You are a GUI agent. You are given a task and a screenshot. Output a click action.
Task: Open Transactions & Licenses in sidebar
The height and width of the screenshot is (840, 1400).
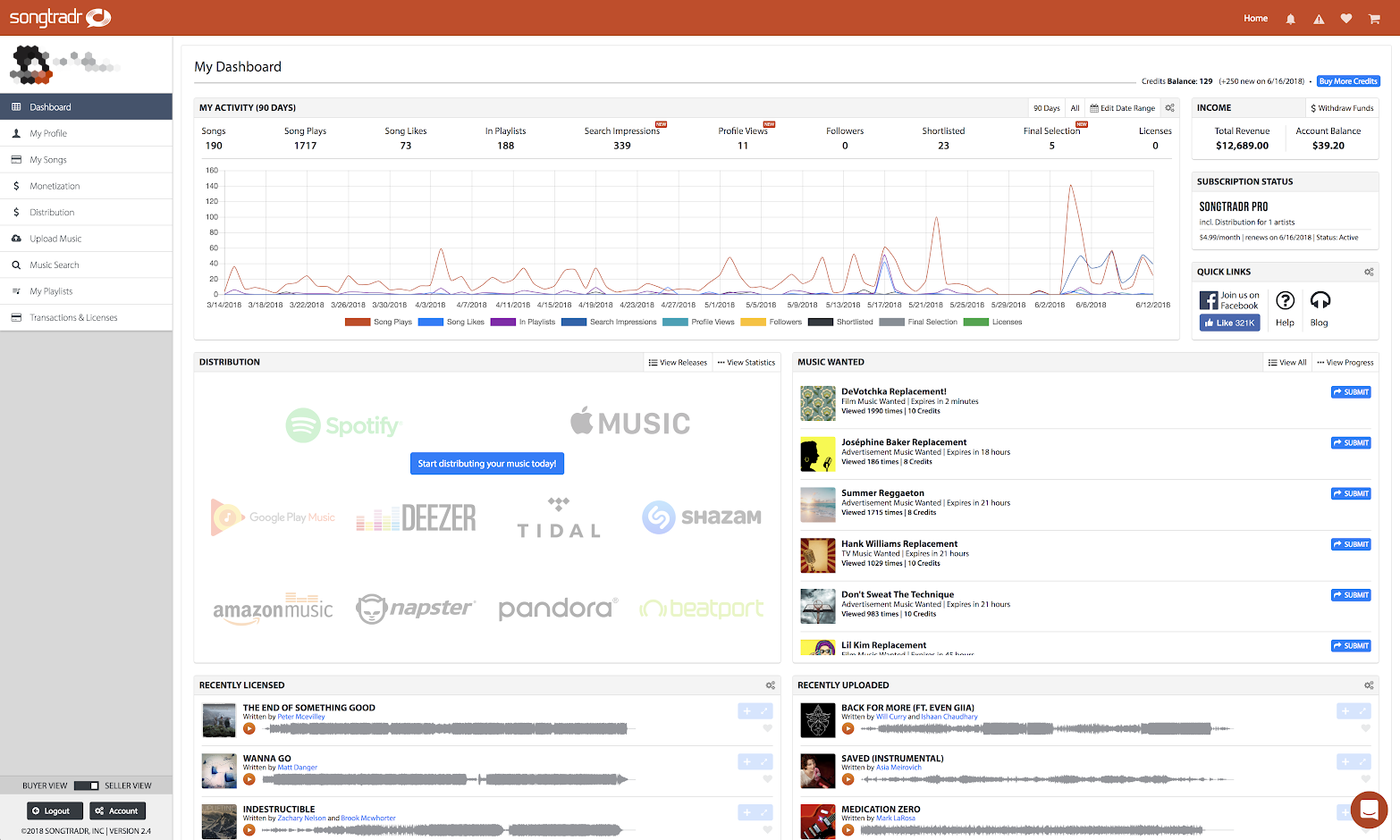pyautogui.click(x=86, y=317)
